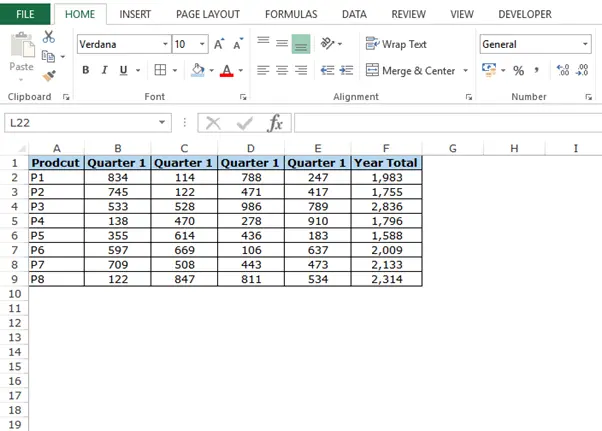Click the Enter checkmark in formula bar
The width and height of the screenshot is (602, 431).
pyautogui.click(x=245, y=123)
